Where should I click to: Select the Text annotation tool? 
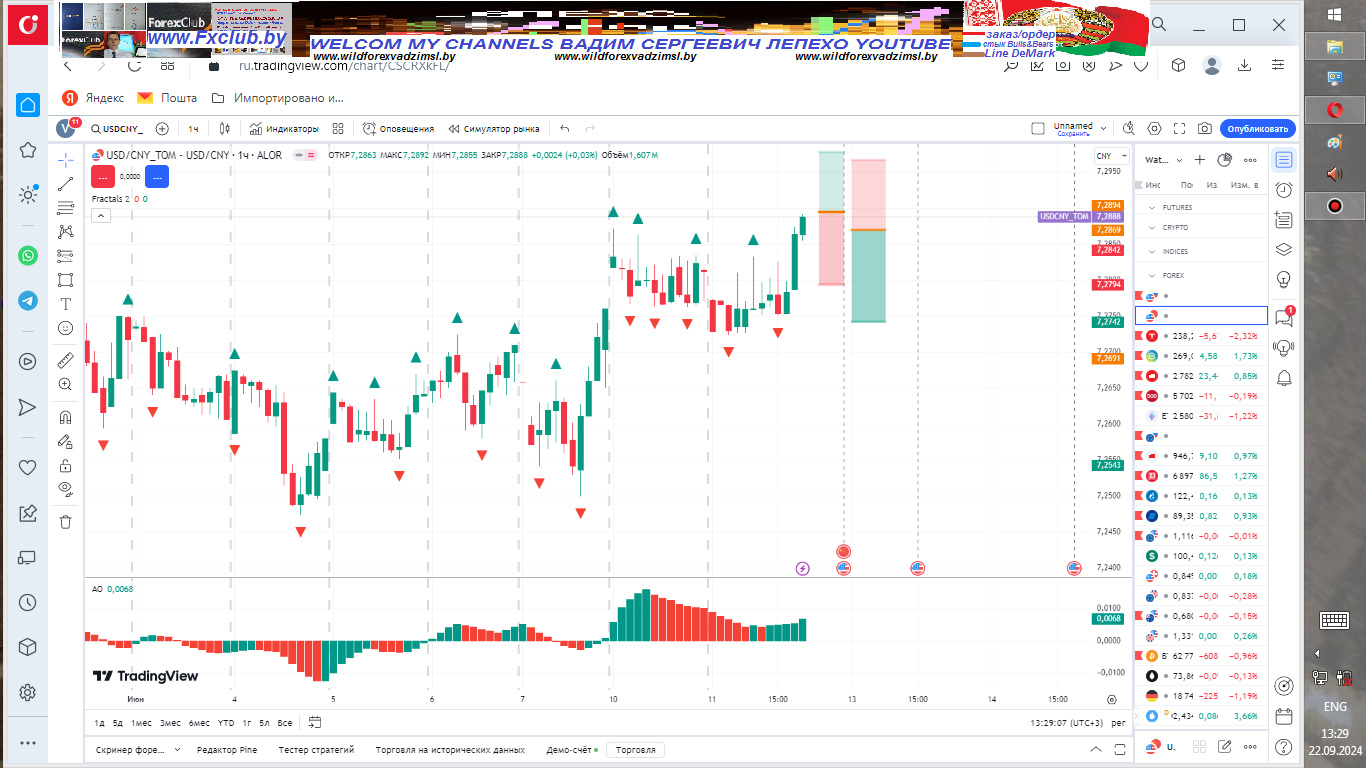coord(65,303)
